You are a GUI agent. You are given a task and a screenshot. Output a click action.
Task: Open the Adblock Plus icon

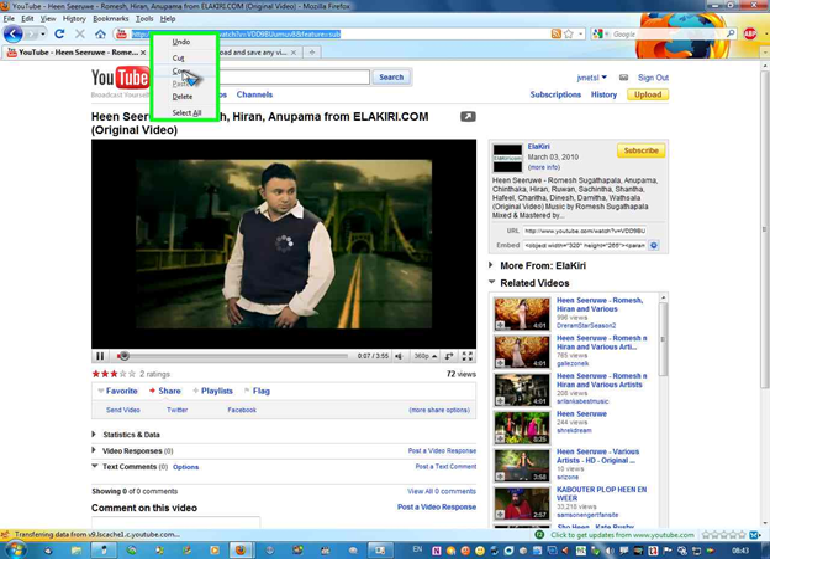point(750,33)
